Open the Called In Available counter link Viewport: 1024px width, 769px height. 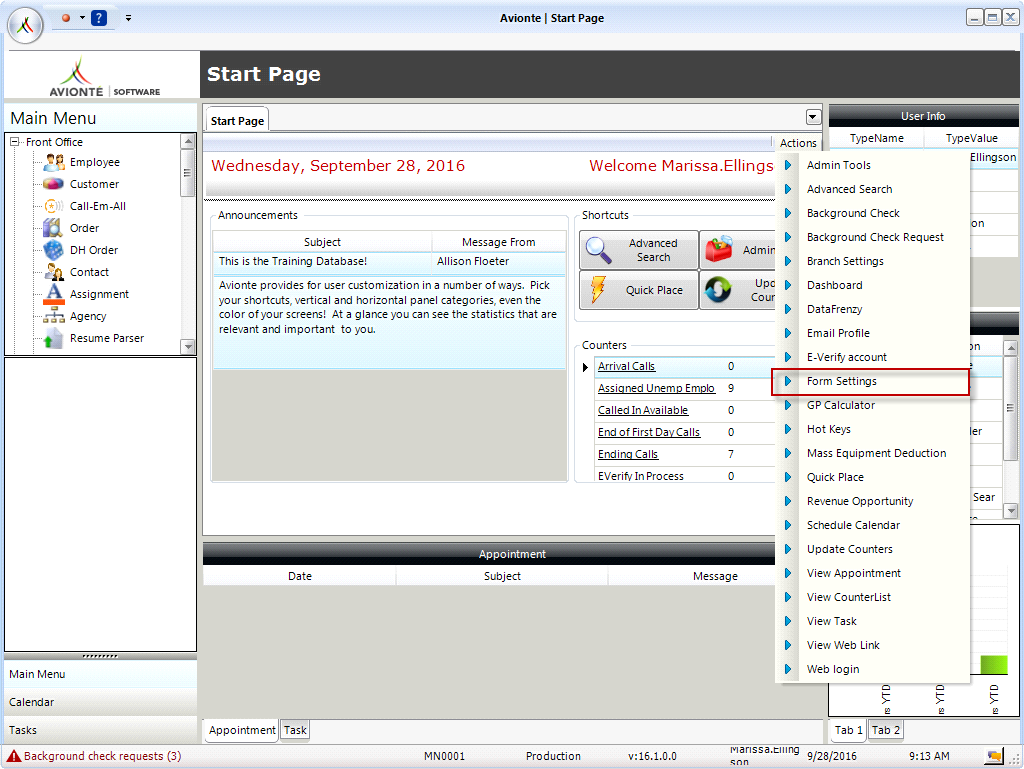643,411
